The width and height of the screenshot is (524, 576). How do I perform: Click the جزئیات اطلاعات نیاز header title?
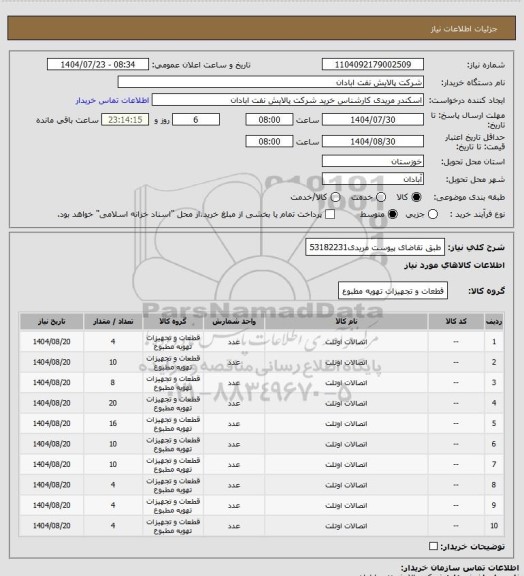click(x=464, y=29)
